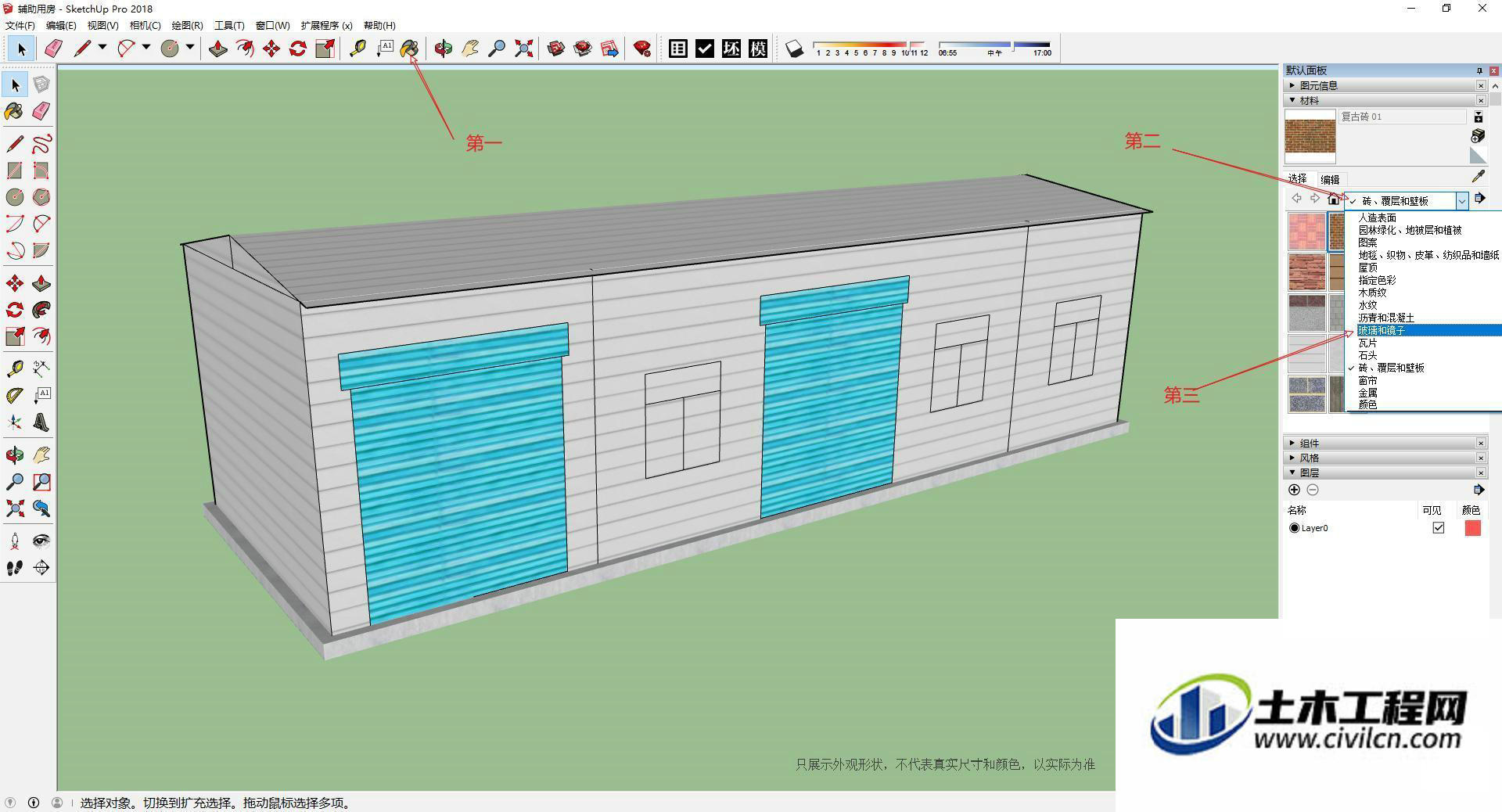Image resolution: width=1502 pixels, height=812 pixels.
Task: Select the Rotated Rectangle tool in left toolbar
Action: pyautogui.click(x=41, y=171)
